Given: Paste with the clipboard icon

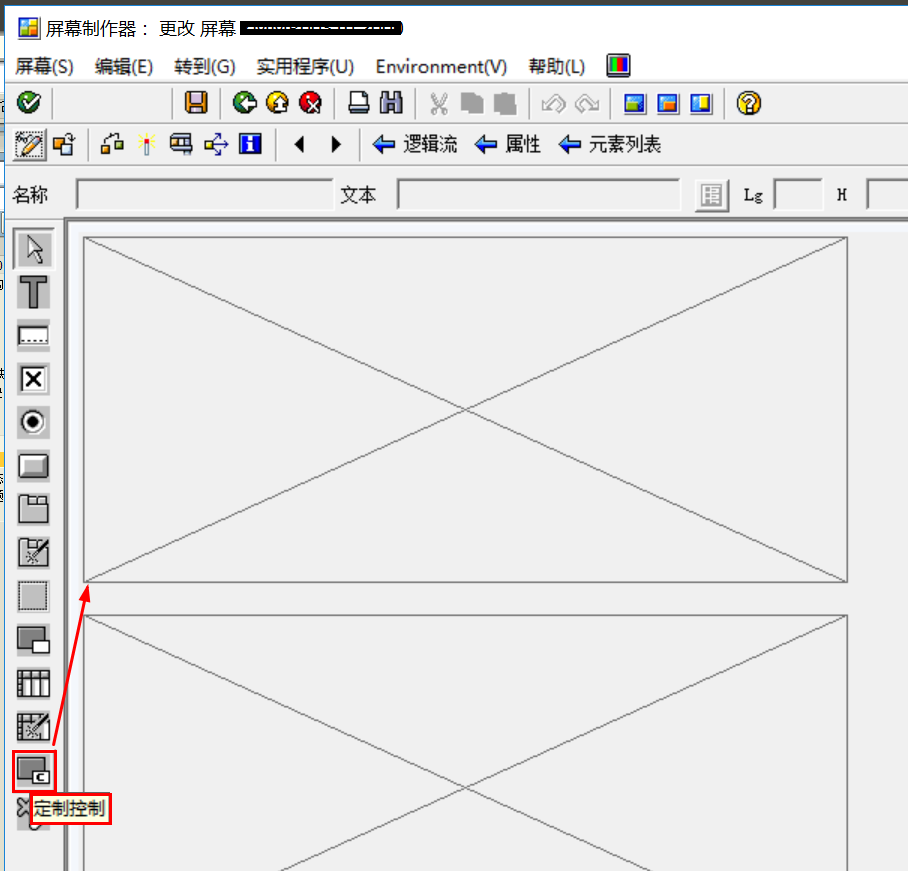Looking at the screenshot, I should 505,104.
